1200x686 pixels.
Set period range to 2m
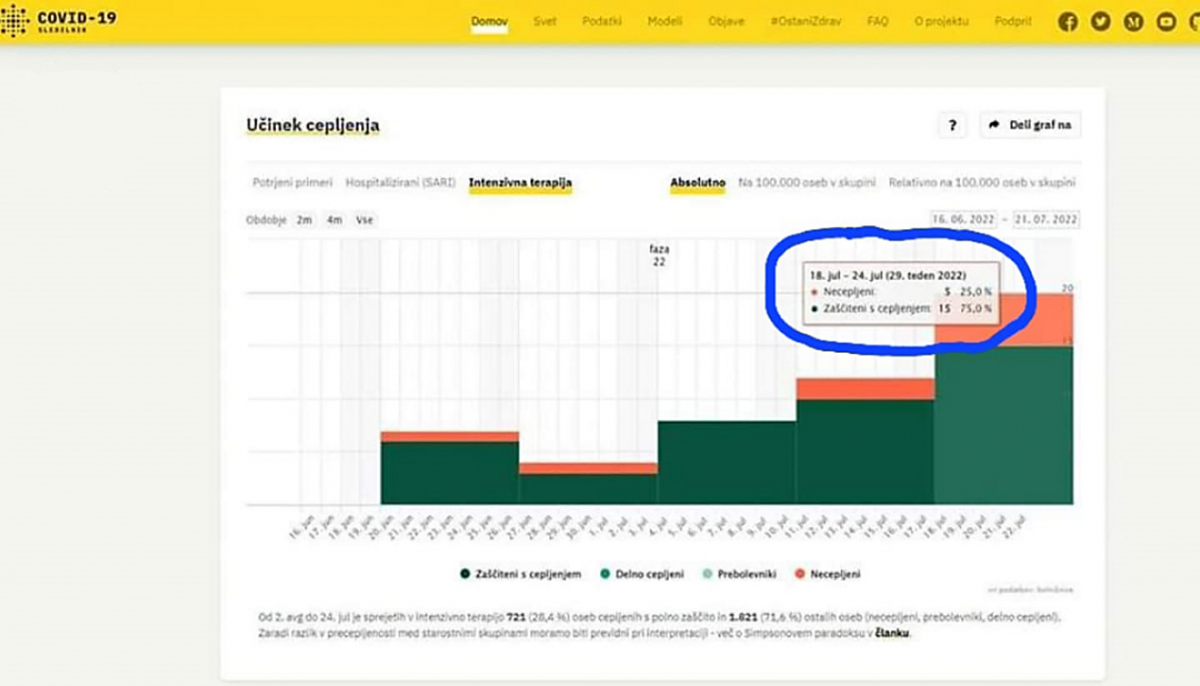pos(303,220)
